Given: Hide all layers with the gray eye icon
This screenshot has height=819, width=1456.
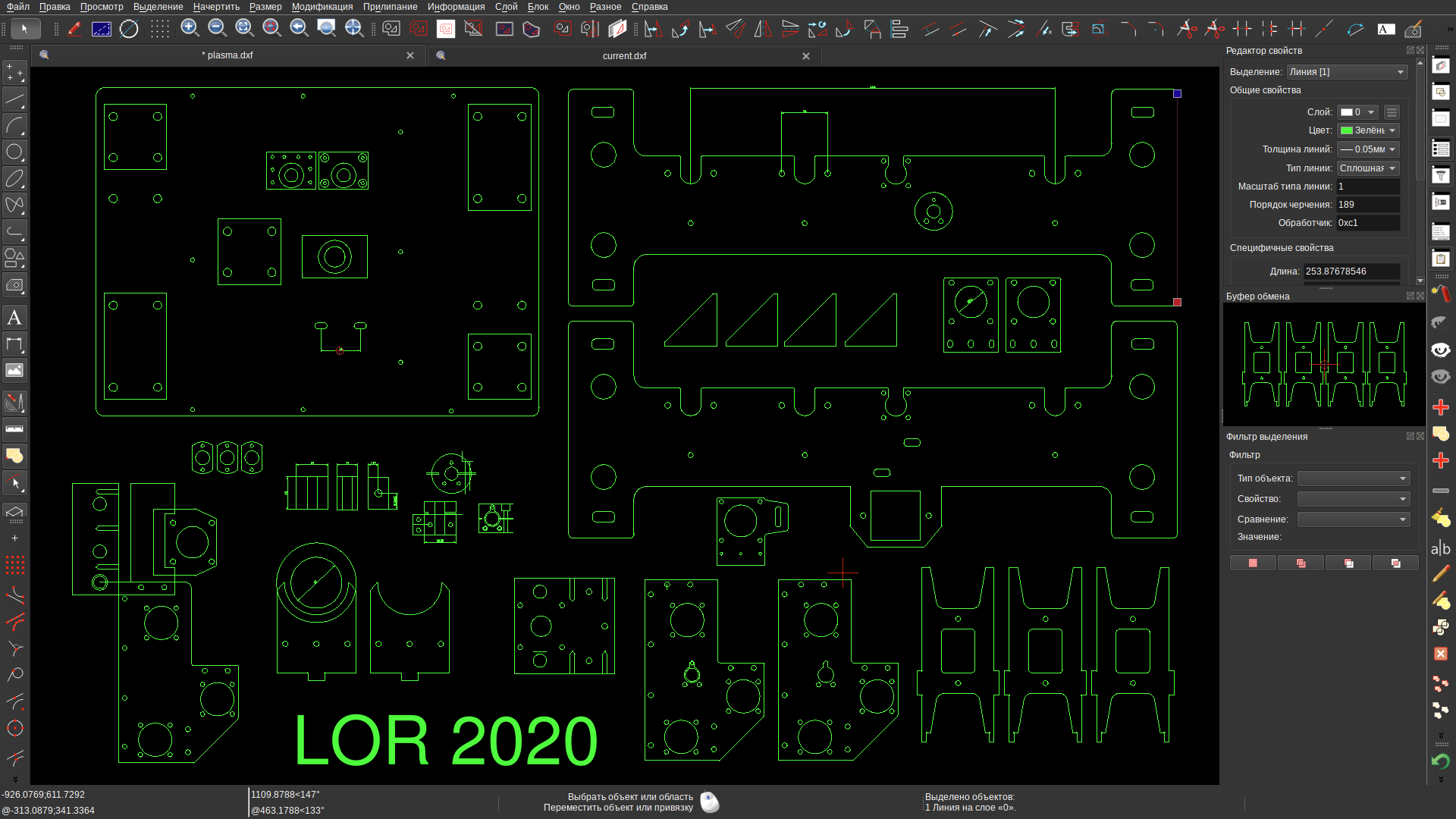Looking at the screenshot, I should click(1441, 376).
